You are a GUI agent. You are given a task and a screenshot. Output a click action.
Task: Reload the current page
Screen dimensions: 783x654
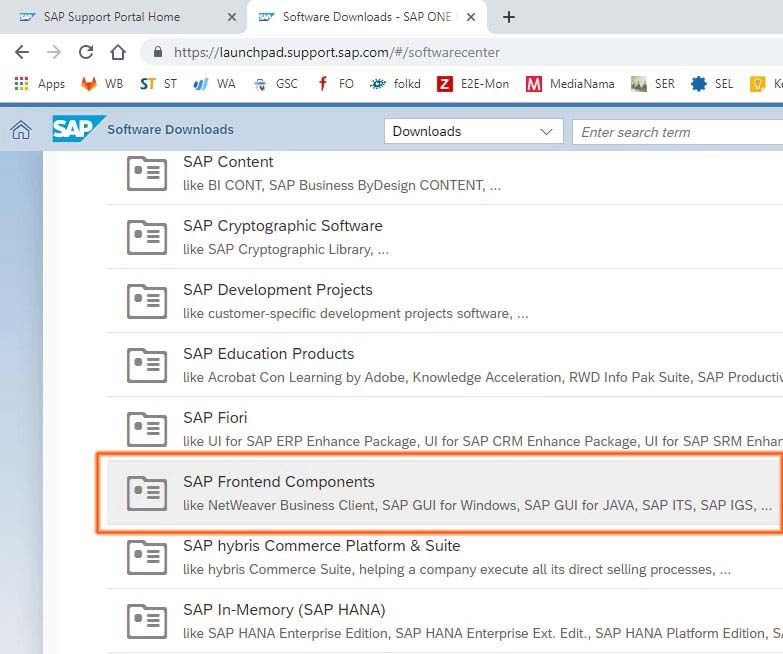click(x=86, y=52)
